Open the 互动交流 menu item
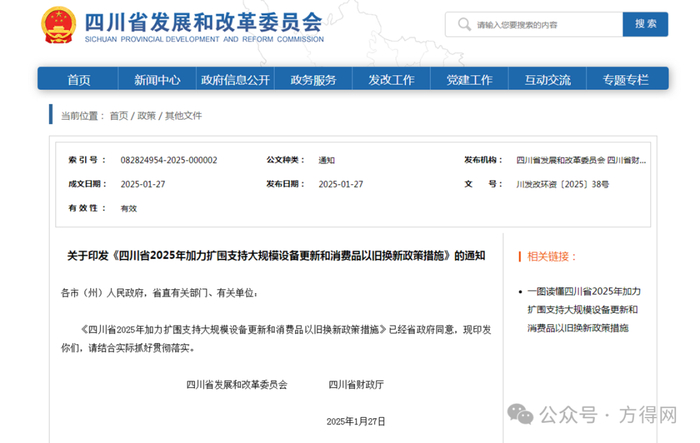The image size is (700, 443). [x=547, y=80]
